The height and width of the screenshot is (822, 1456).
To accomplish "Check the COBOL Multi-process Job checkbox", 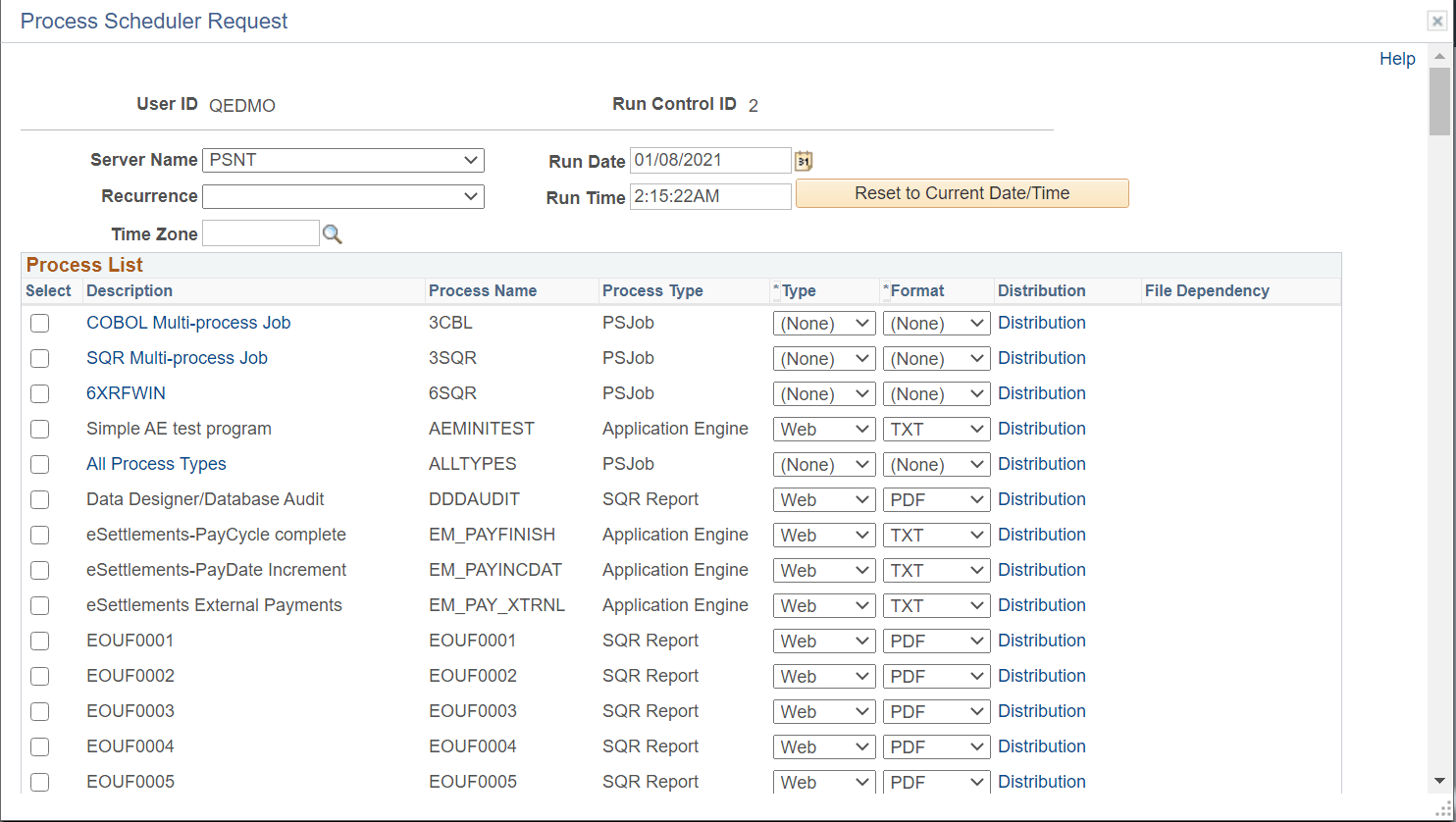I will 39,323.
